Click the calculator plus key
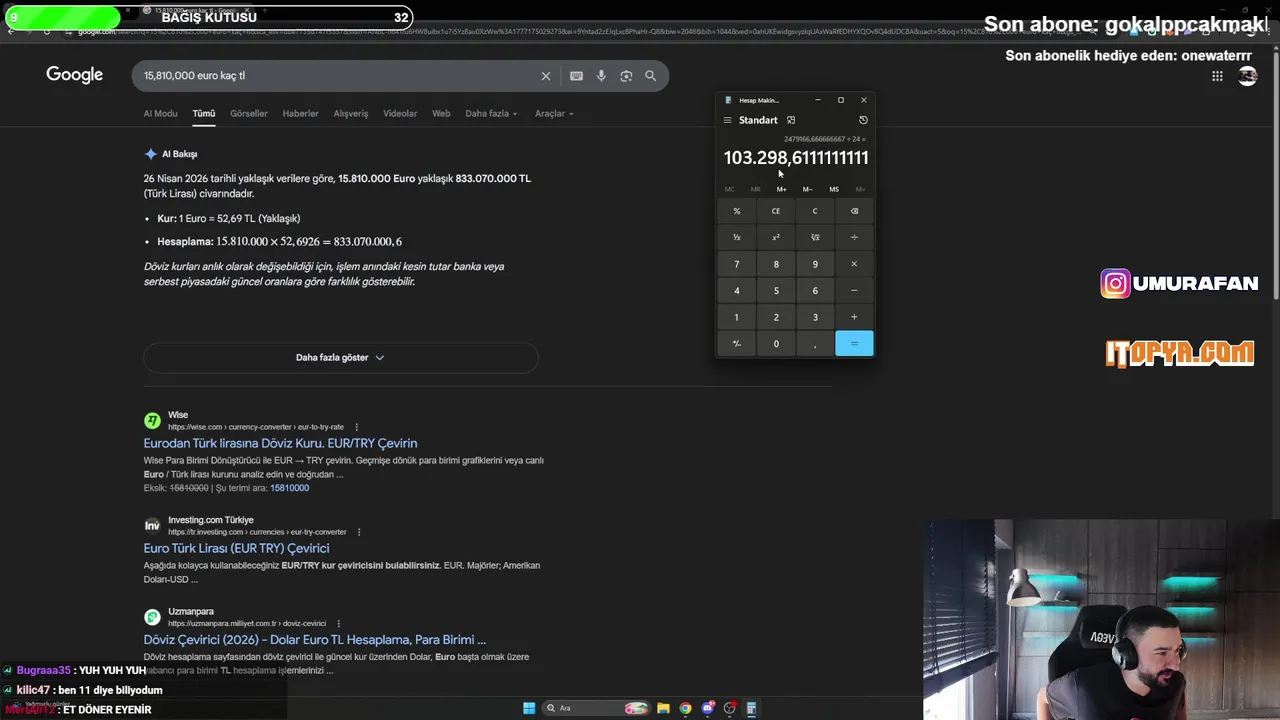Screen dimensions: 1280x720 (x=854, y=317)
